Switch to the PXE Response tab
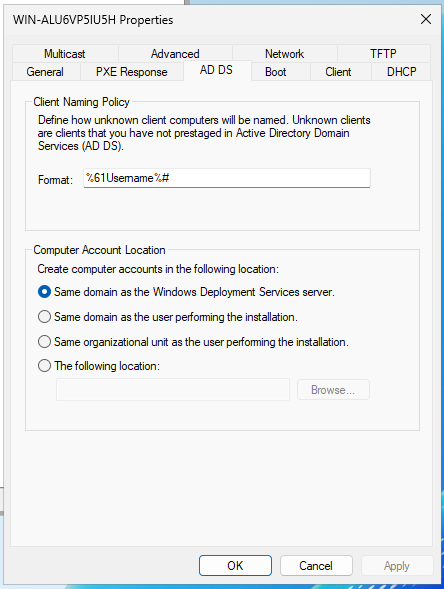This screenshot has width=444, height=589. tap(131, 72)
